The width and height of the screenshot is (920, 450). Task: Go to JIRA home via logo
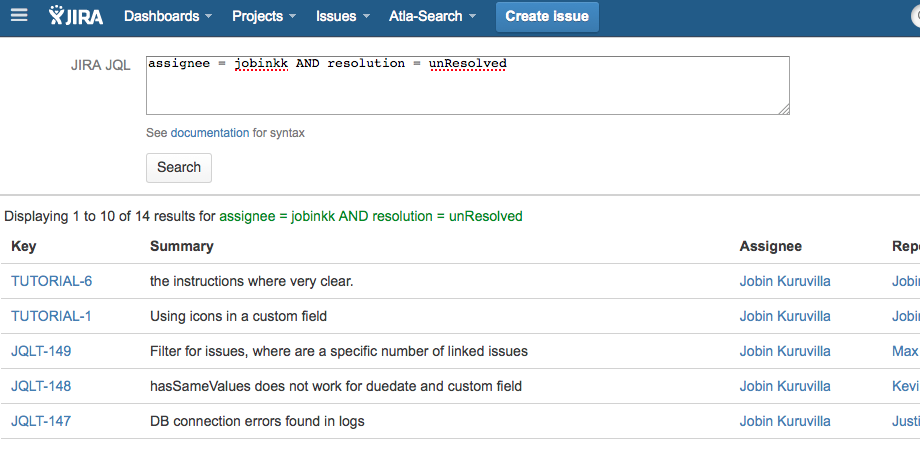(76, 16)
